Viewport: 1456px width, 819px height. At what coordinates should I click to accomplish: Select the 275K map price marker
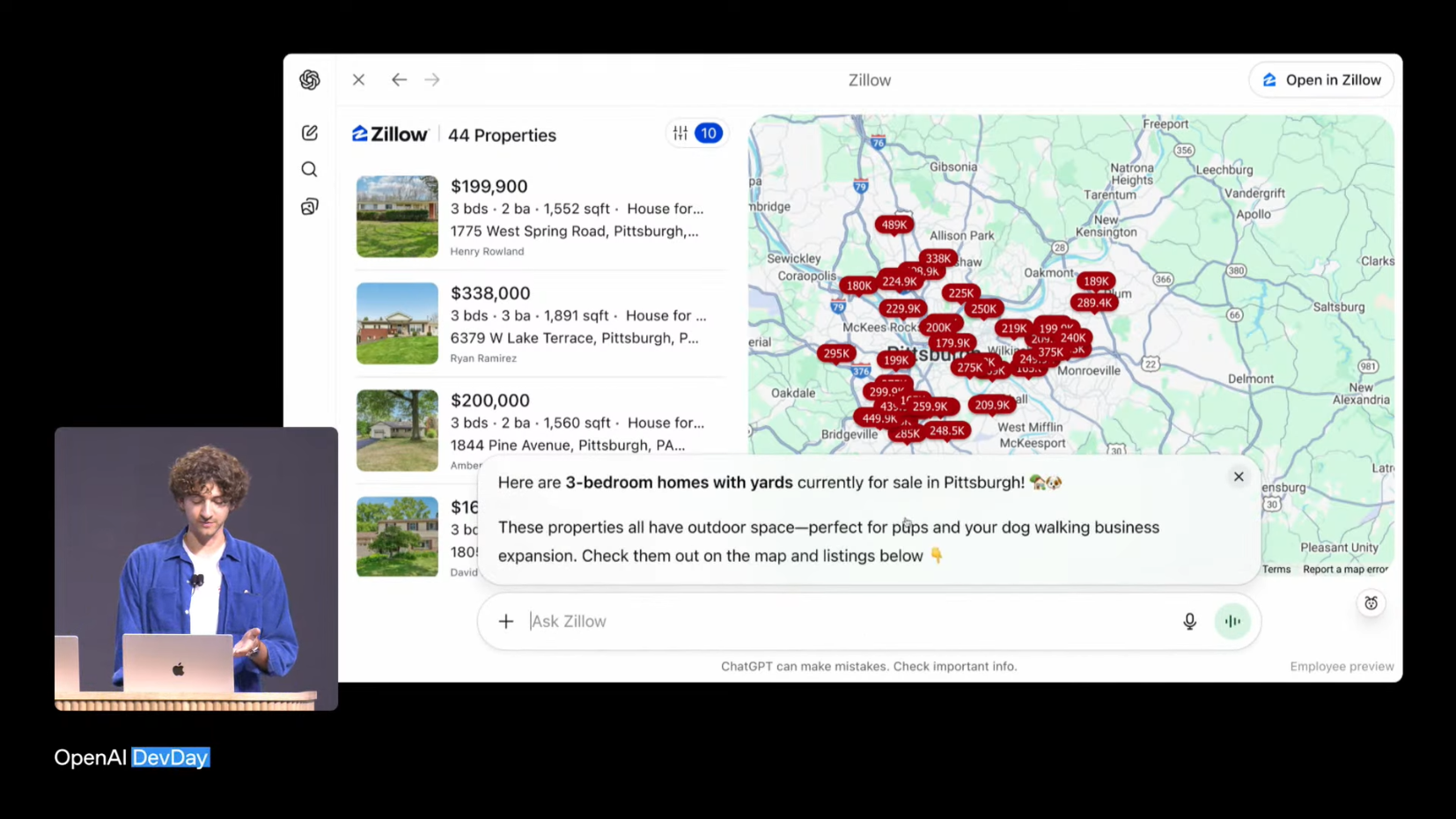(969, 368)
